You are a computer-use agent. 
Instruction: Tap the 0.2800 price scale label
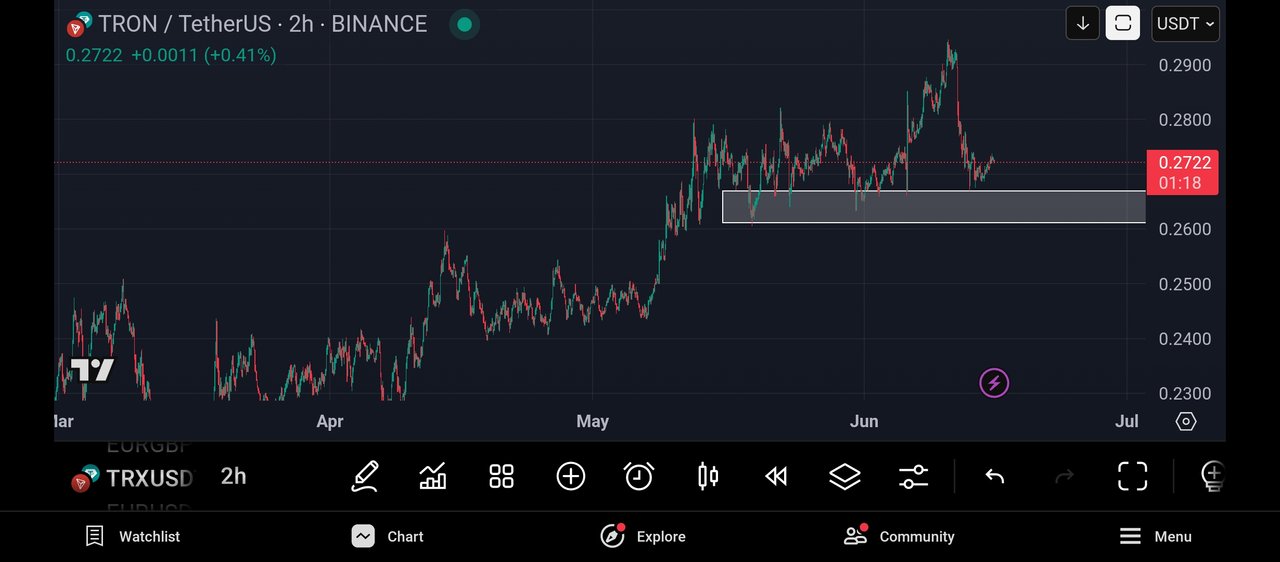1185,121
